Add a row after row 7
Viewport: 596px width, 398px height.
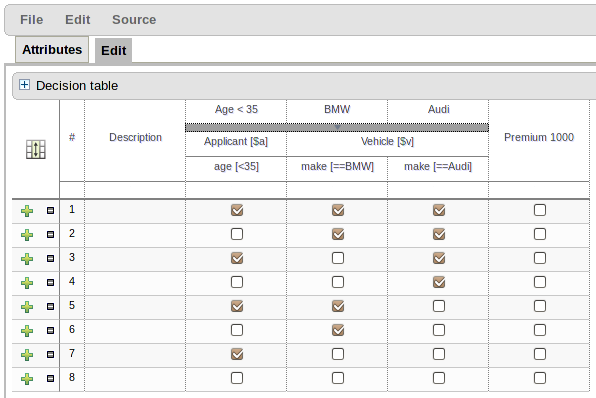27,355
